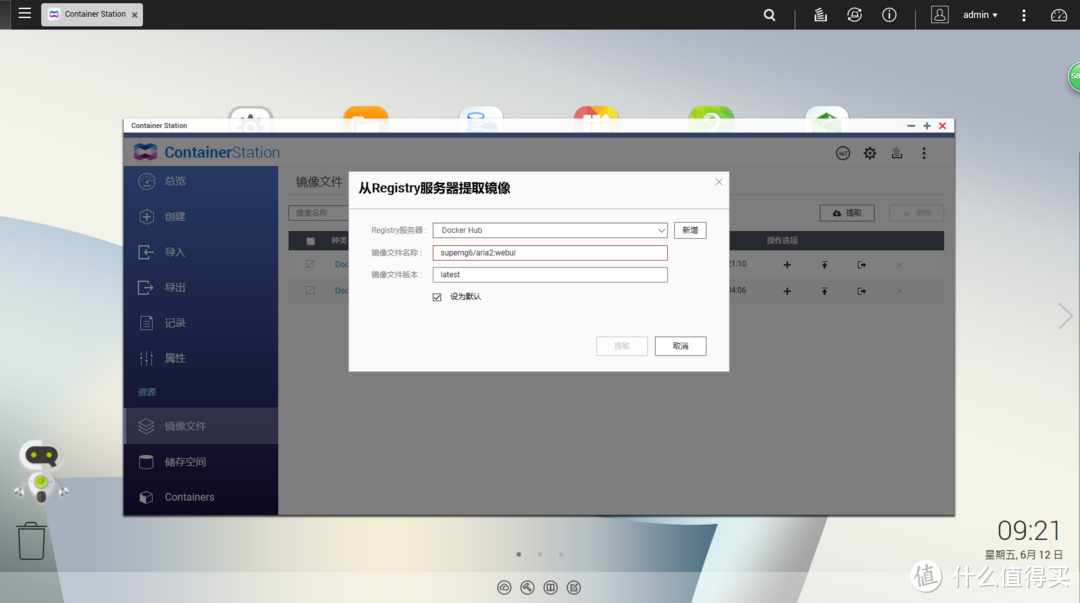Click export icon on second image row

tap(862, 291)
